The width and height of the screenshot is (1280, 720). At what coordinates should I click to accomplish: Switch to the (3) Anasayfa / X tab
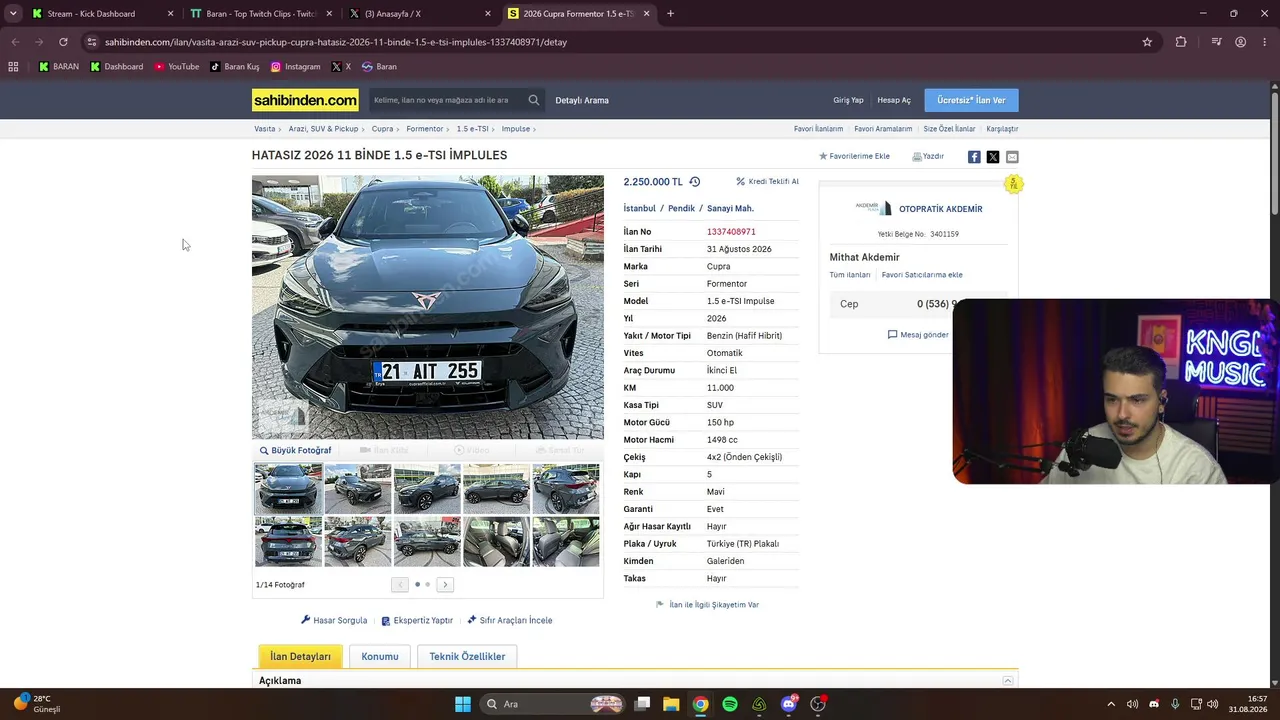420,14
